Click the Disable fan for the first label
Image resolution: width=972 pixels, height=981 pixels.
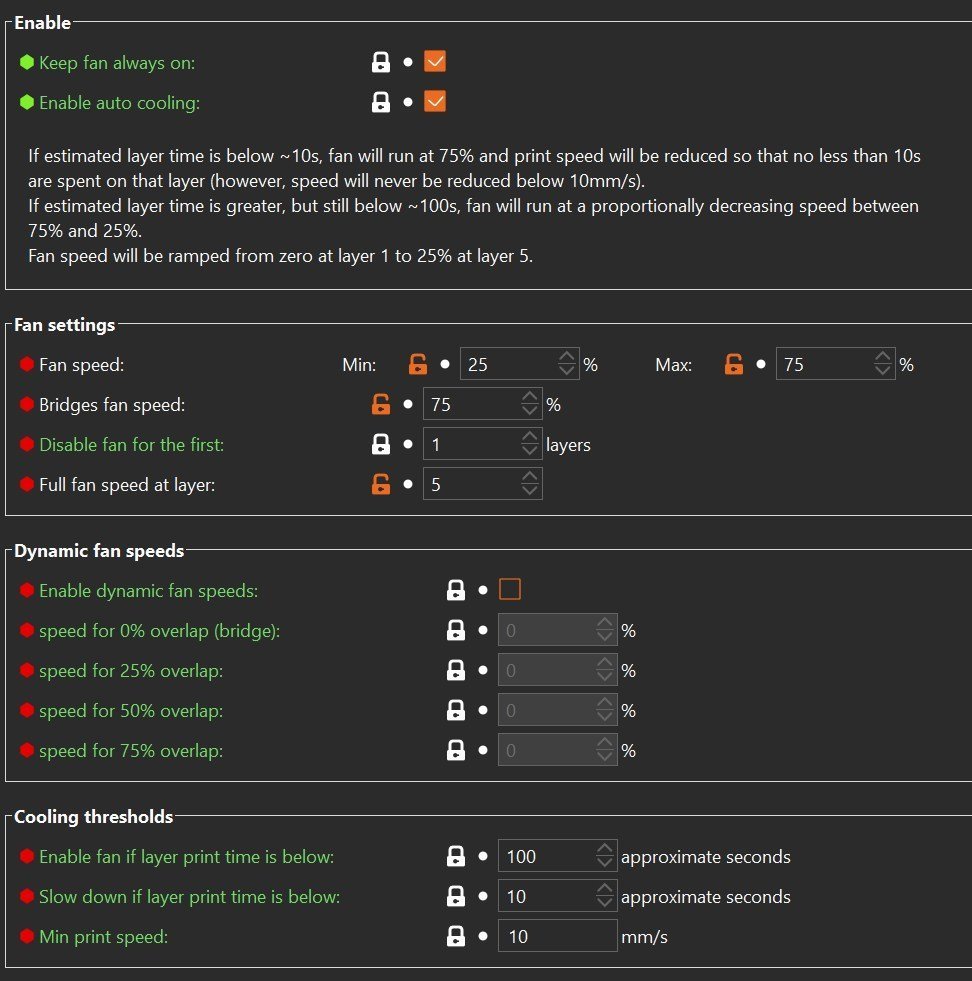click(x=131, y=444)
